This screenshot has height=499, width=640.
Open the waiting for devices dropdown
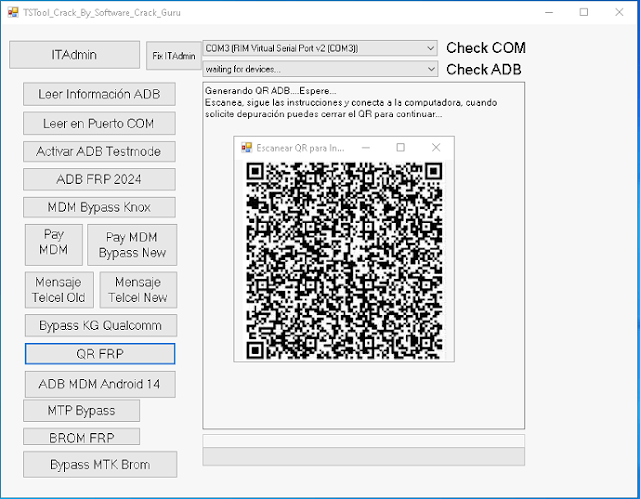(320, 69)
